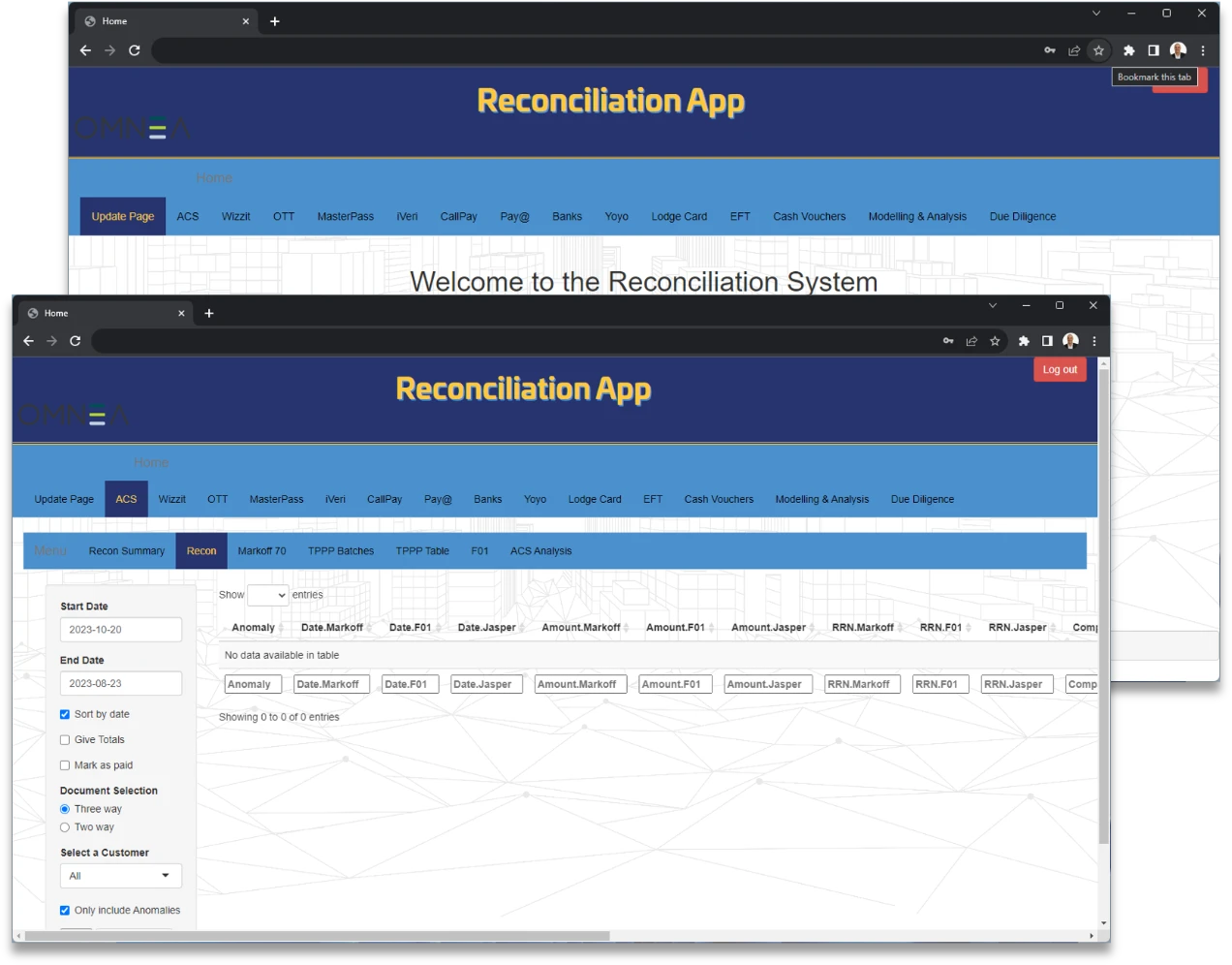Click share icon in front window toolbar
The height and width of the screenshot is (965, 1232).
(x=971, y=341)
